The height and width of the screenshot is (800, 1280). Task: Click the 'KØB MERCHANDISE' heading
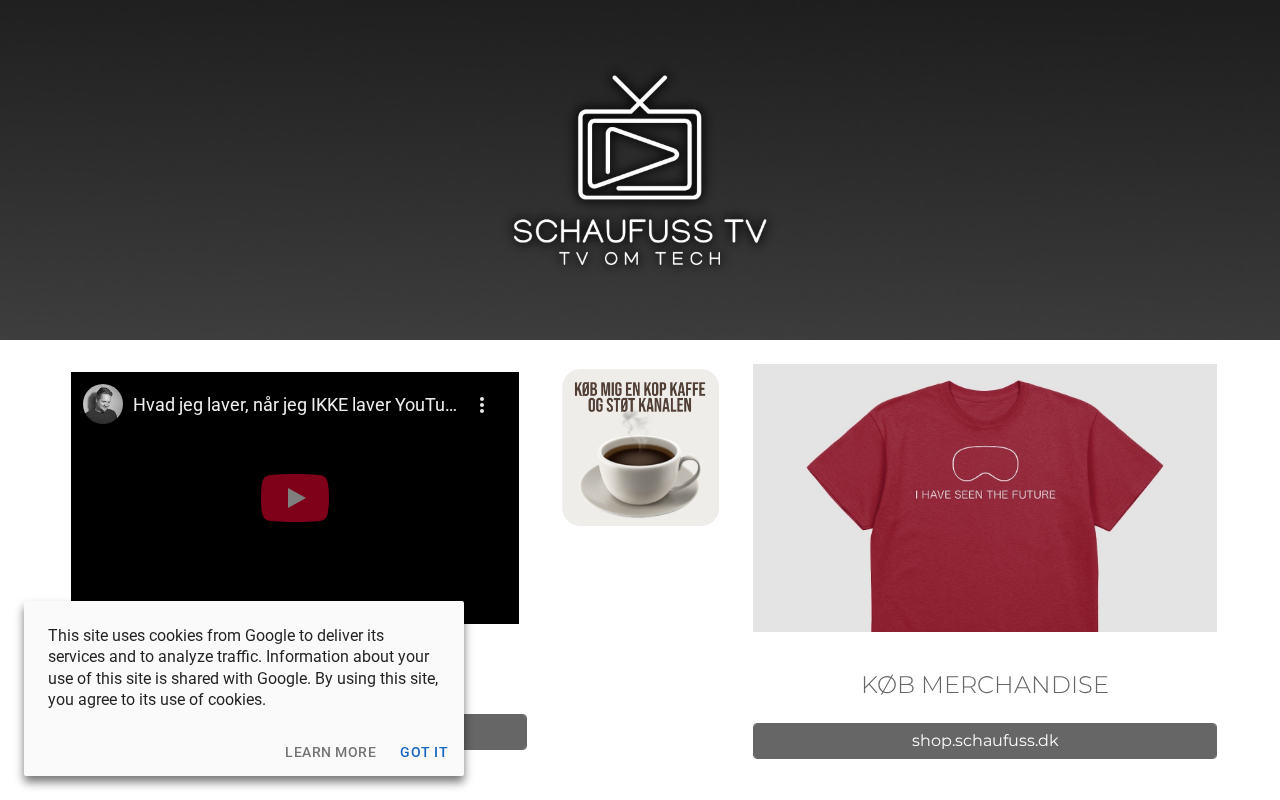[985, 685]
